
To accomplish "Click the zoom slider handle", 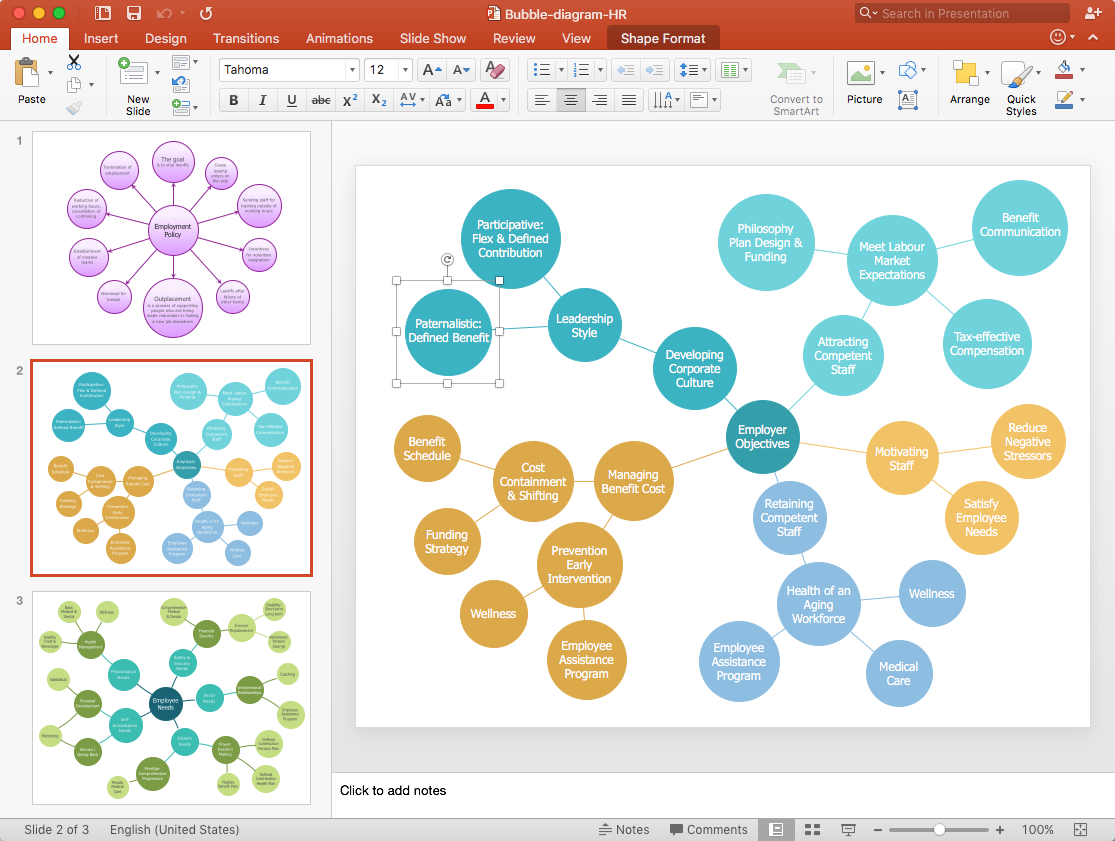I will 939,830.
